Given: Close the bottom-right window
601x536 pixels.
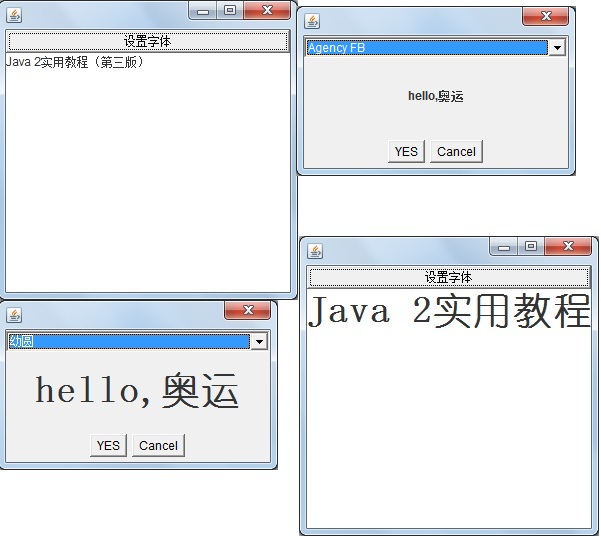Looking at the screenshot, I should (568, 247).
